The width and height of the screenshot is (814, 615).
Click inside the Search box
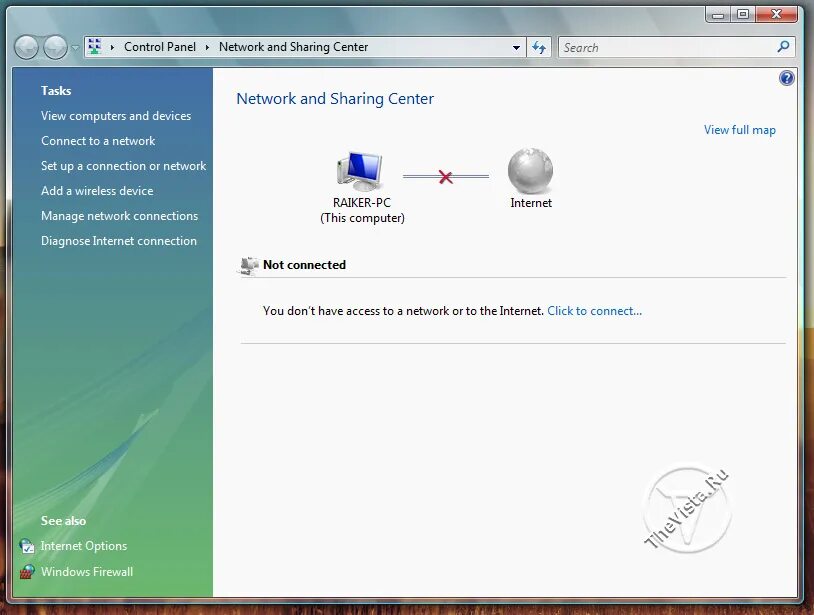point(667,48)
